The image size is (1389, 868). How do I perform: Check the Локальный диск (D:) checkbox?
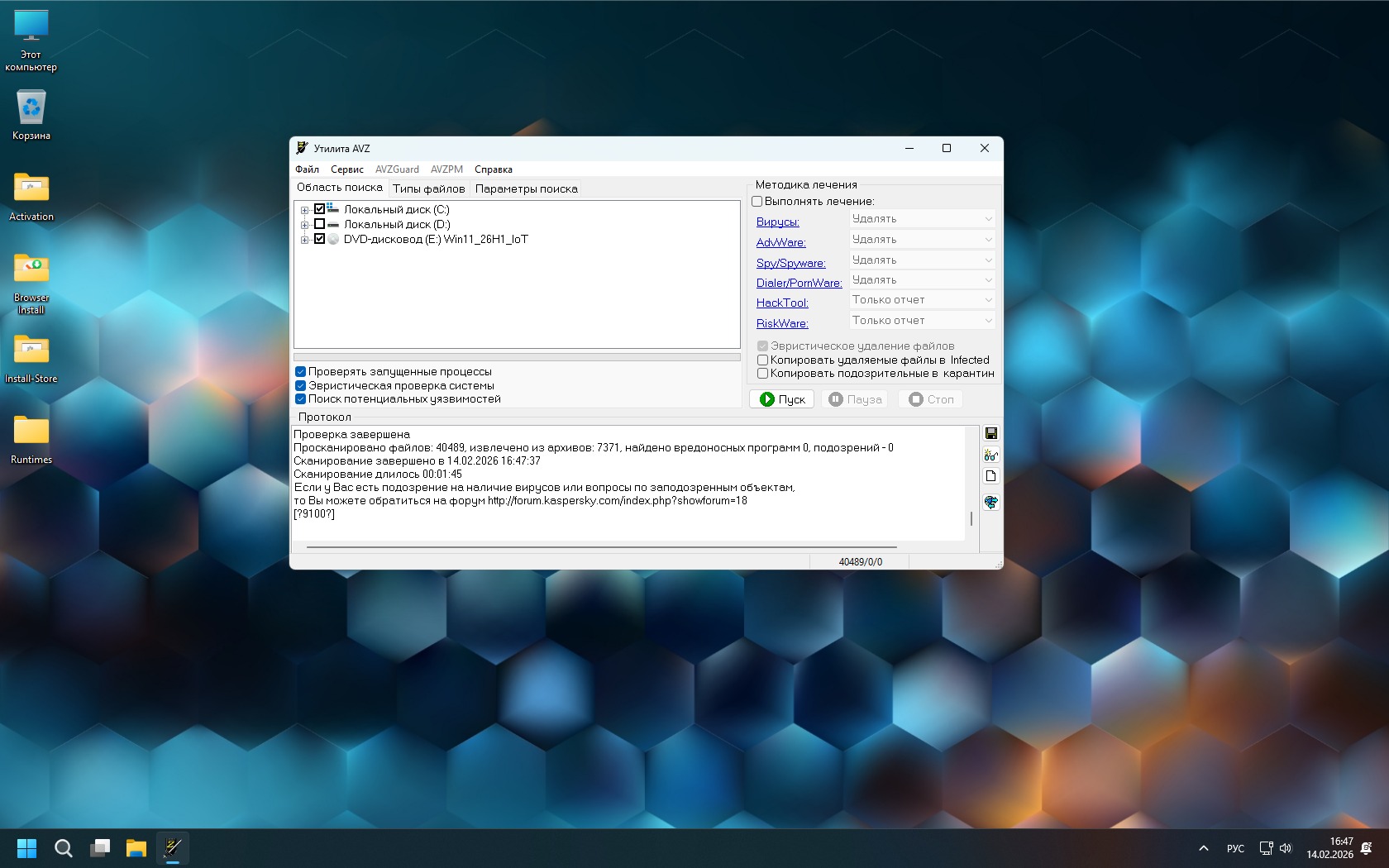click(319, 224)
